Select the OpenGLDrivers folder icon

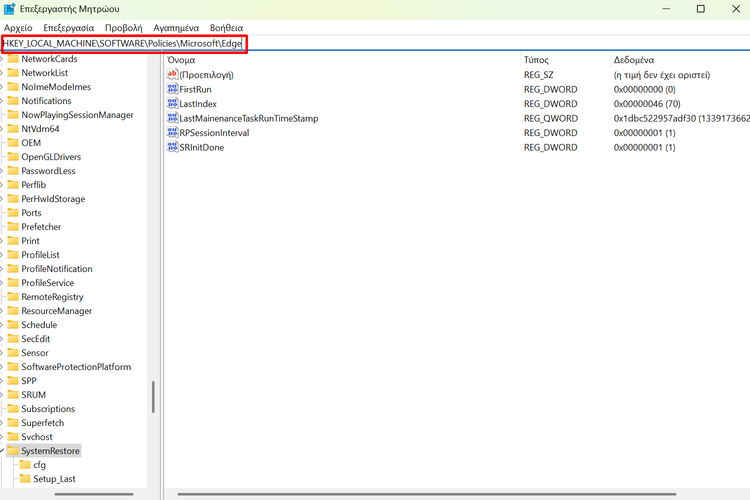13,156
